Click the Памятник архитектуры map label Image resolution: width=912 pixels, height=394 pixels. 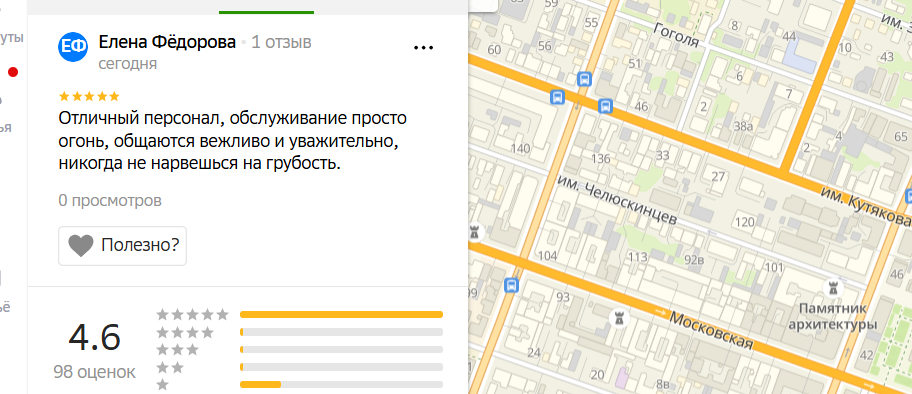833,316
